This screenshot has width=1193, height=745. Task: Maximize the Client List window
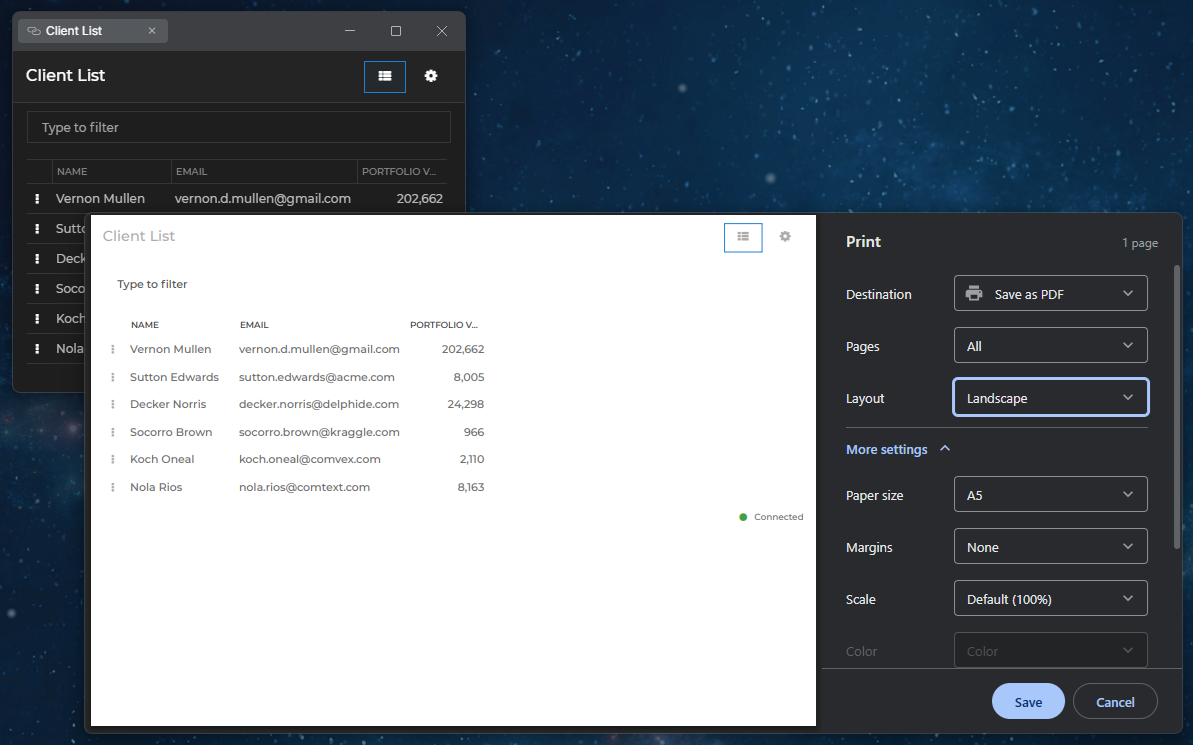396,31
